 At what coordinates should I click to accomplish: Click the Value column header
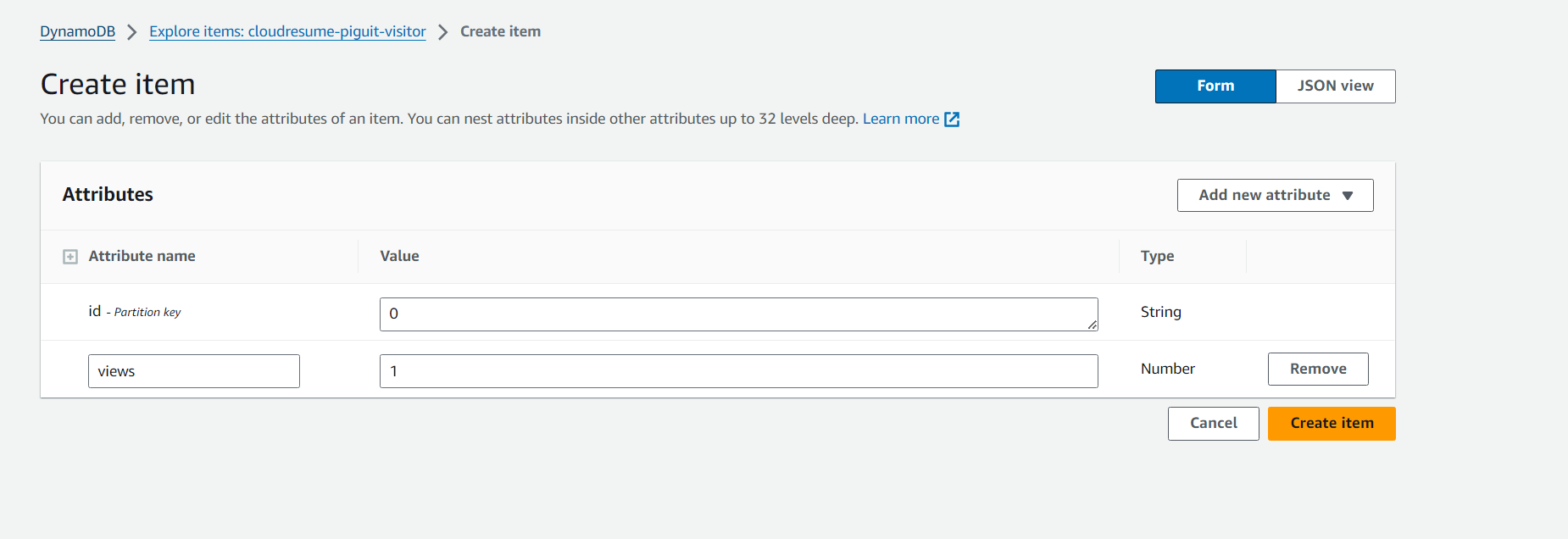pyautogui.click(x=399, y=256)
